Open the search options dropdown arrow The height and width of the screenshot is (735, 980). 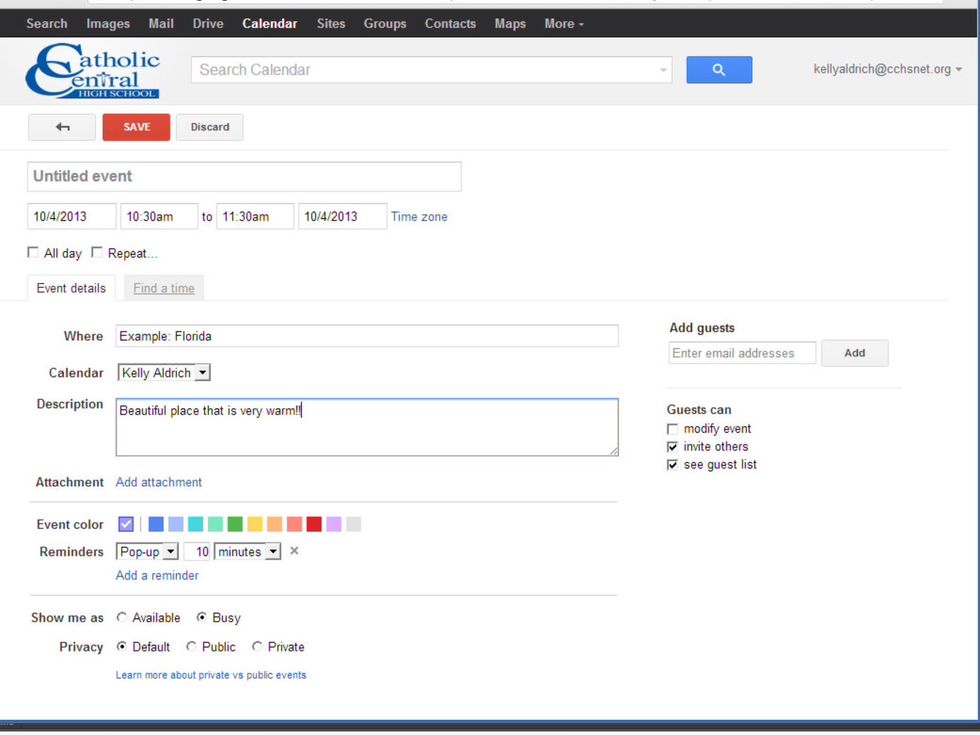663,71
